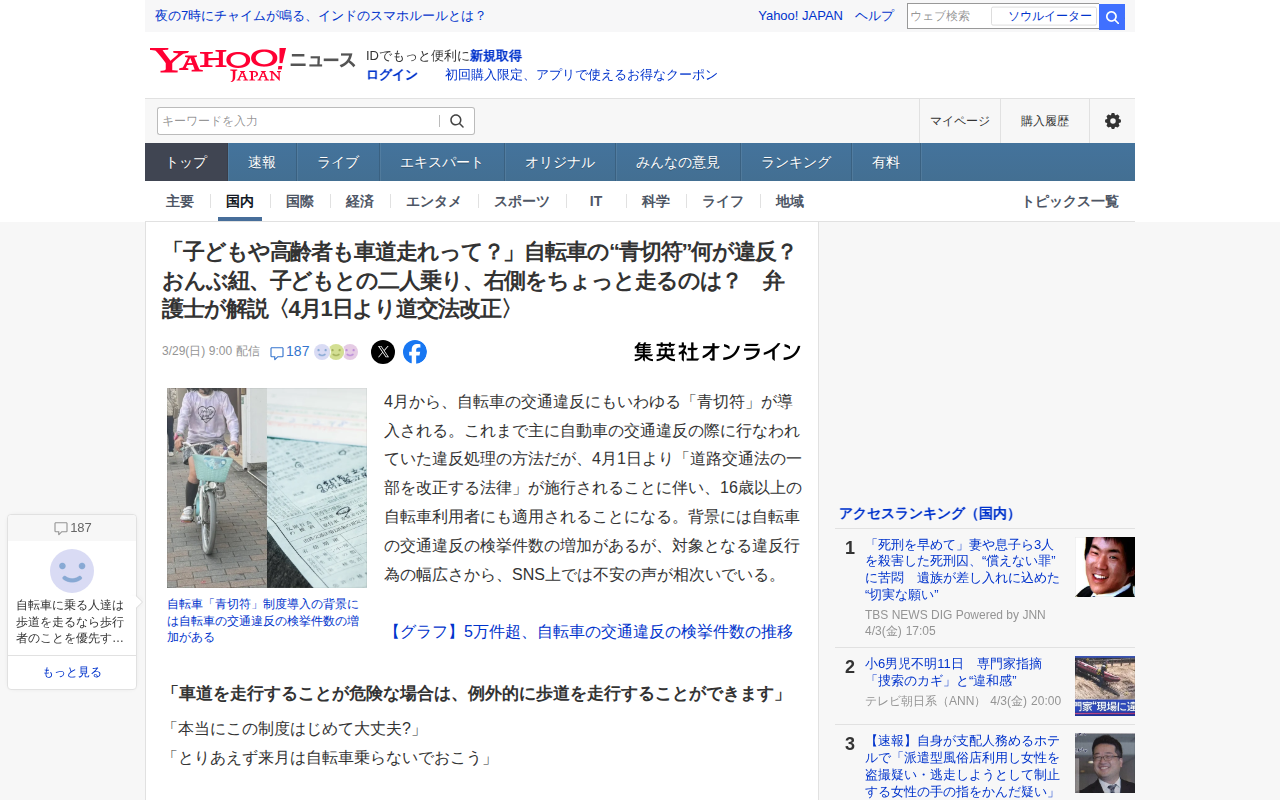Click the 新規取得 ID registration link
Image resolution: width=1280 pixels, height=800 pixels.
click(496, 56)
